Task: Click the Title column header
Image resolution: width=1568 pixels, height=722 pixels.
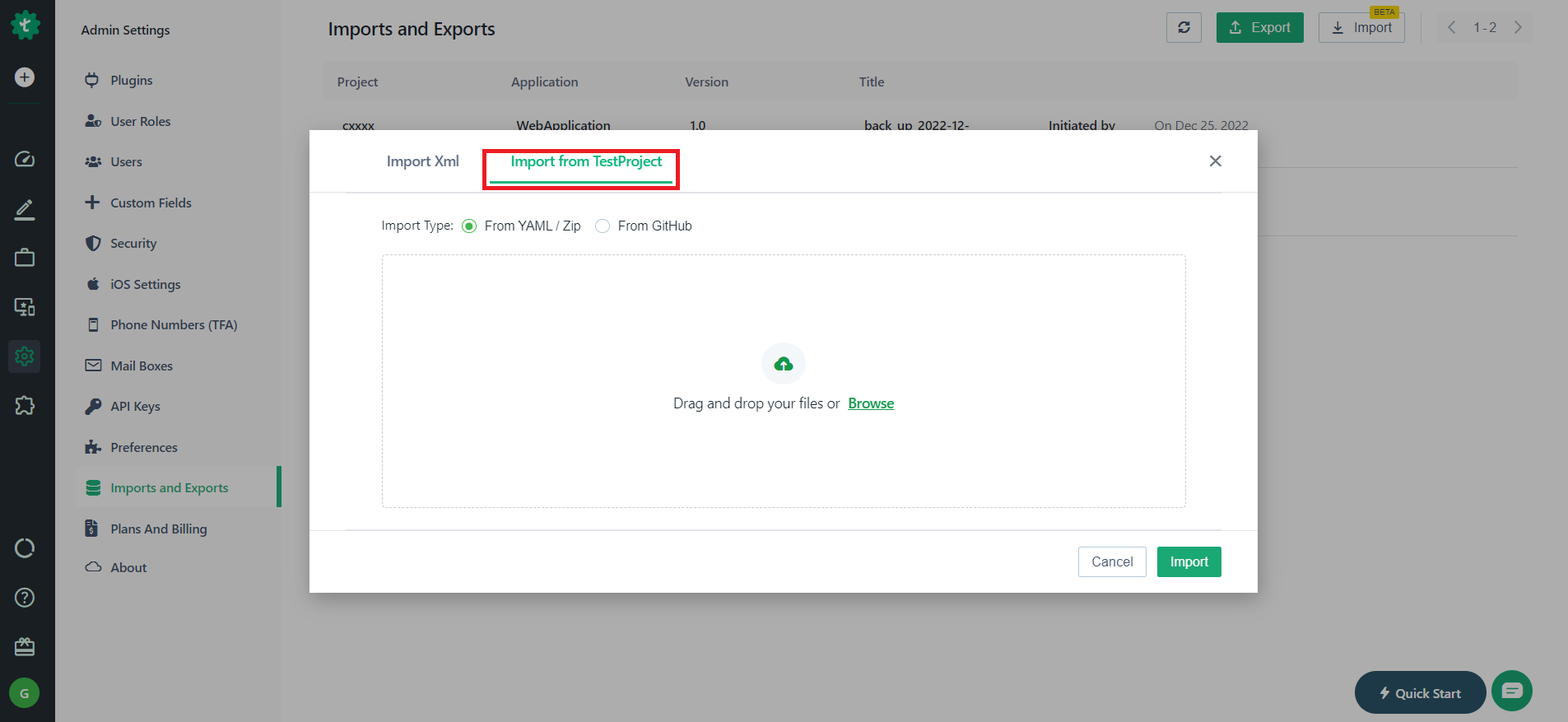Action: (x=872, y=82)
